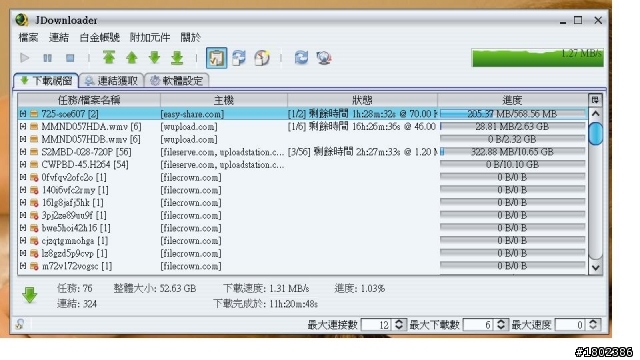Move selected item up one position
This screenshot has width=640, height=360.
[x=132, y=58]
